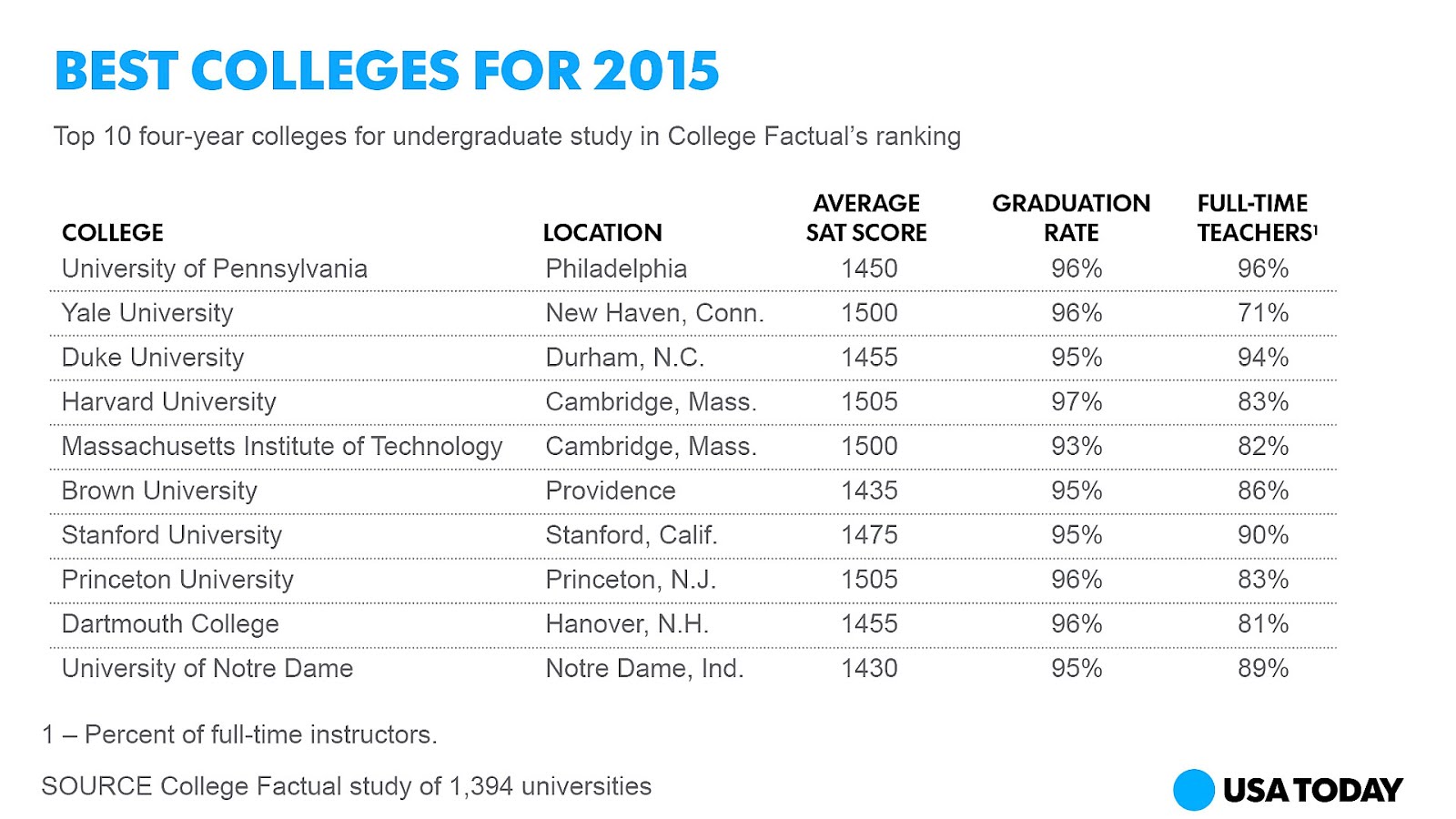The height and width of the screenshot is (819, 1456).
Task: Select Princeton University in the table
Action: [x=177, y=580]
